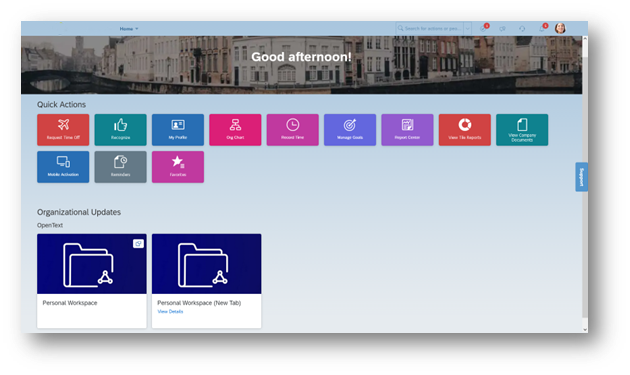The width and height of the screenshot is (630, 375).
Task: Click the notifications bell icon
Action: pyautogui.click(x=542, y=28)
